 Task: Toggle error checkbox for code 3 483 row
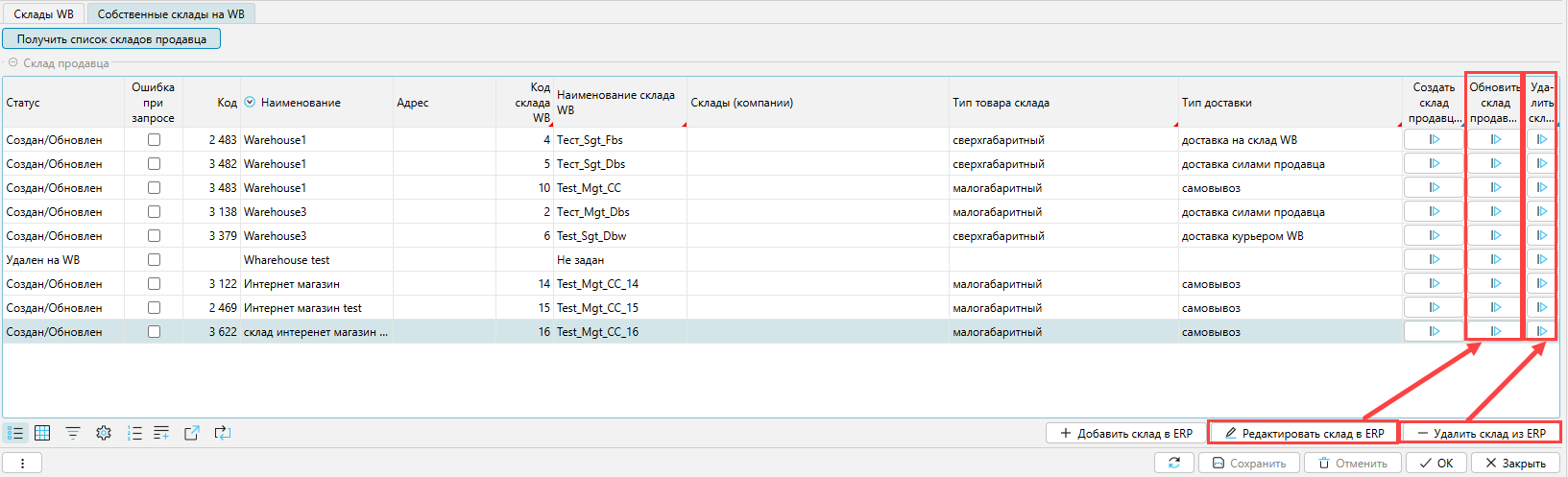(x=154, y=187)
